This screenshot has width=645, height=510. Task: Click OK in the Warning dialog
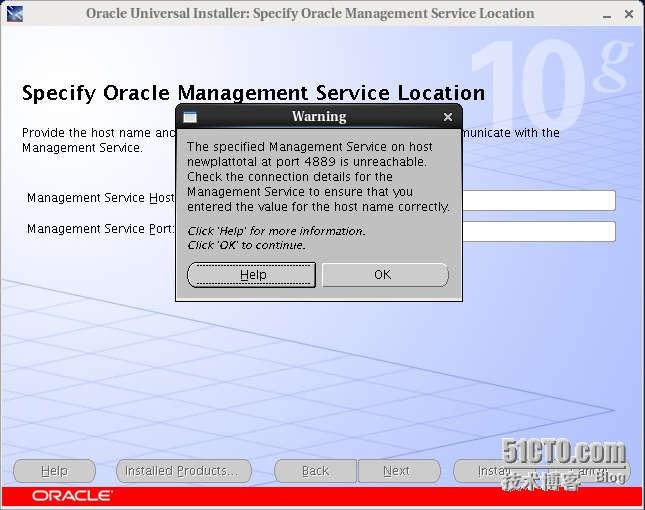tap(385, 275)
